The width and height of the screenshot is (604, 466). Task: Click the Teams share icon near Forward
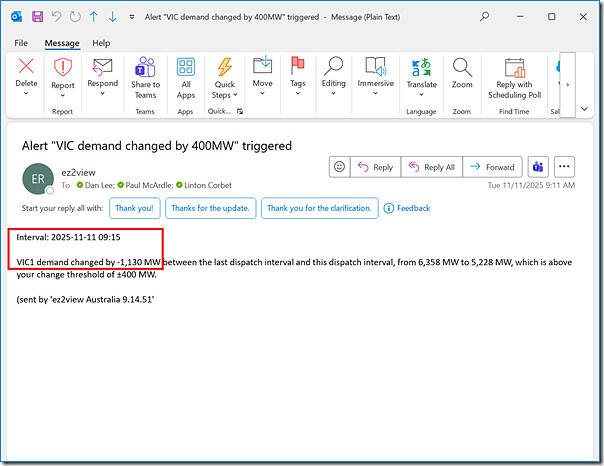[x=538, y=167]
